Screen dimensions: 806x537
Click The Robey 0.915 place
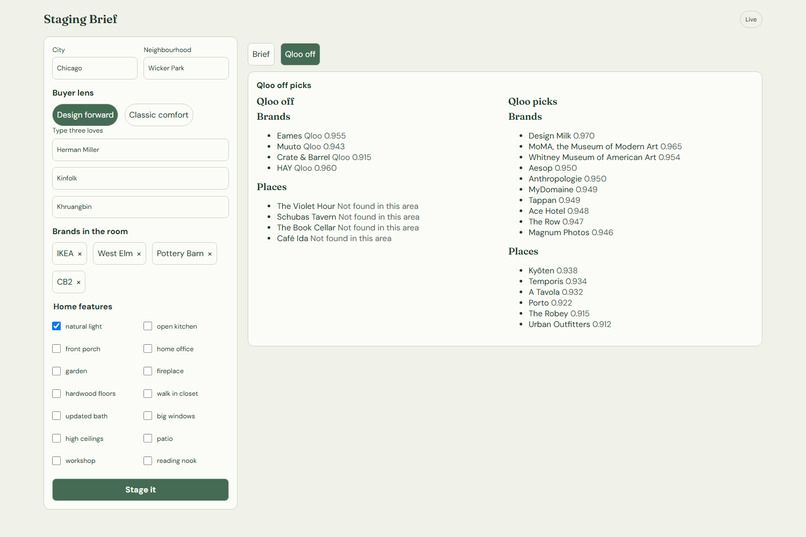[x=559, y=314]
